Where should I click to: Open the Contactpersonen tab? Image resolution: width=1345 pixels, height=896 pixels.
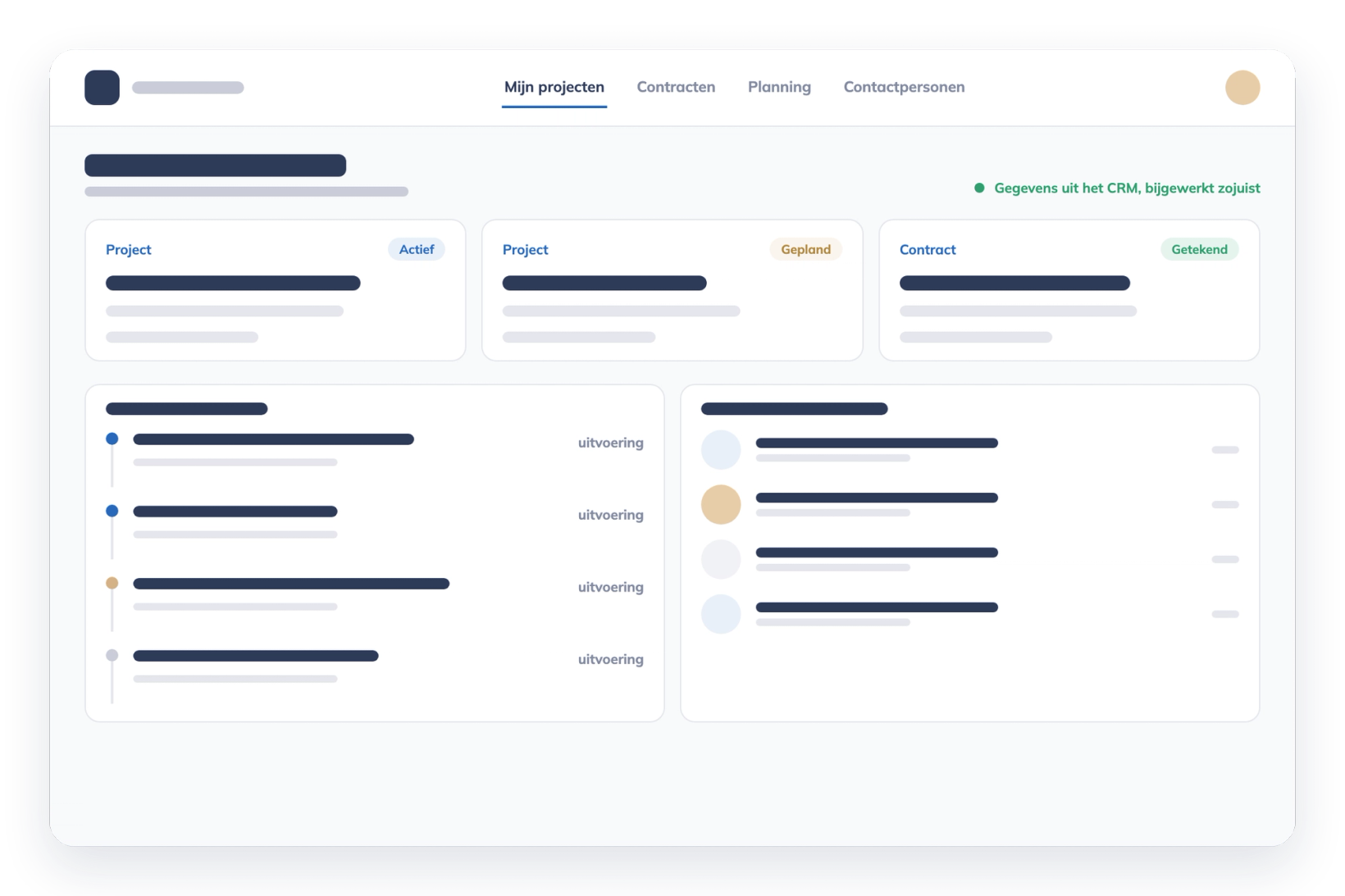(x=904, y=87)
